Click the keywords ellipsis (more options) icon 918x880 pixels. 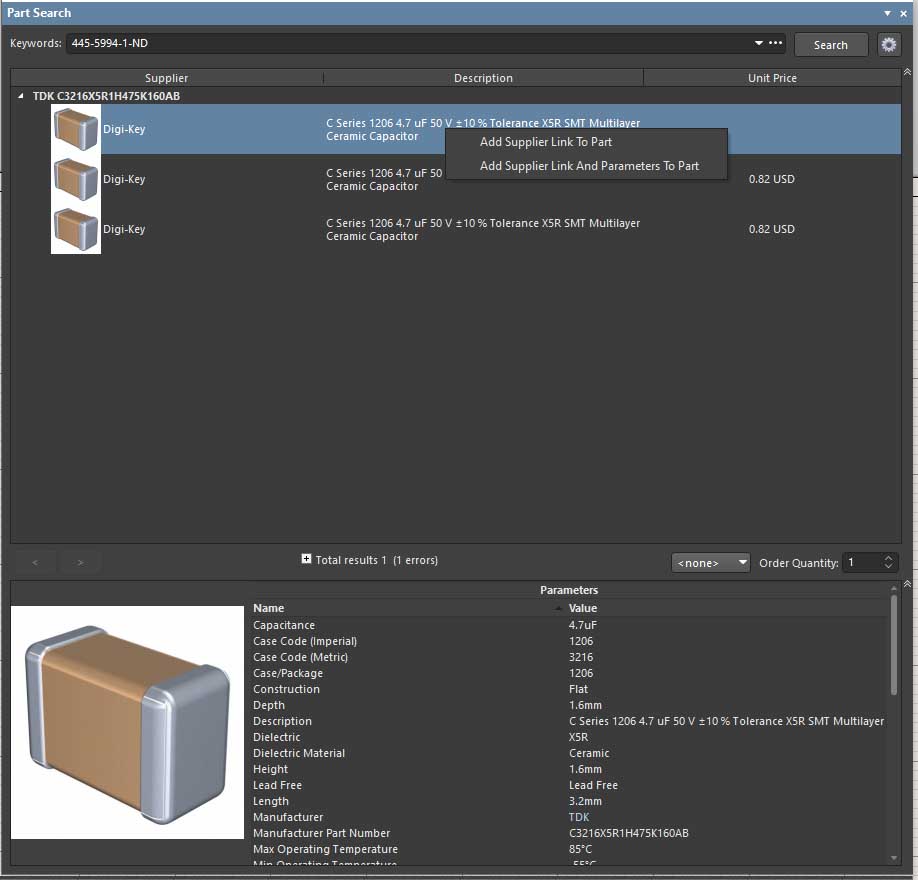pyautogui.click(x=775, y=44)
